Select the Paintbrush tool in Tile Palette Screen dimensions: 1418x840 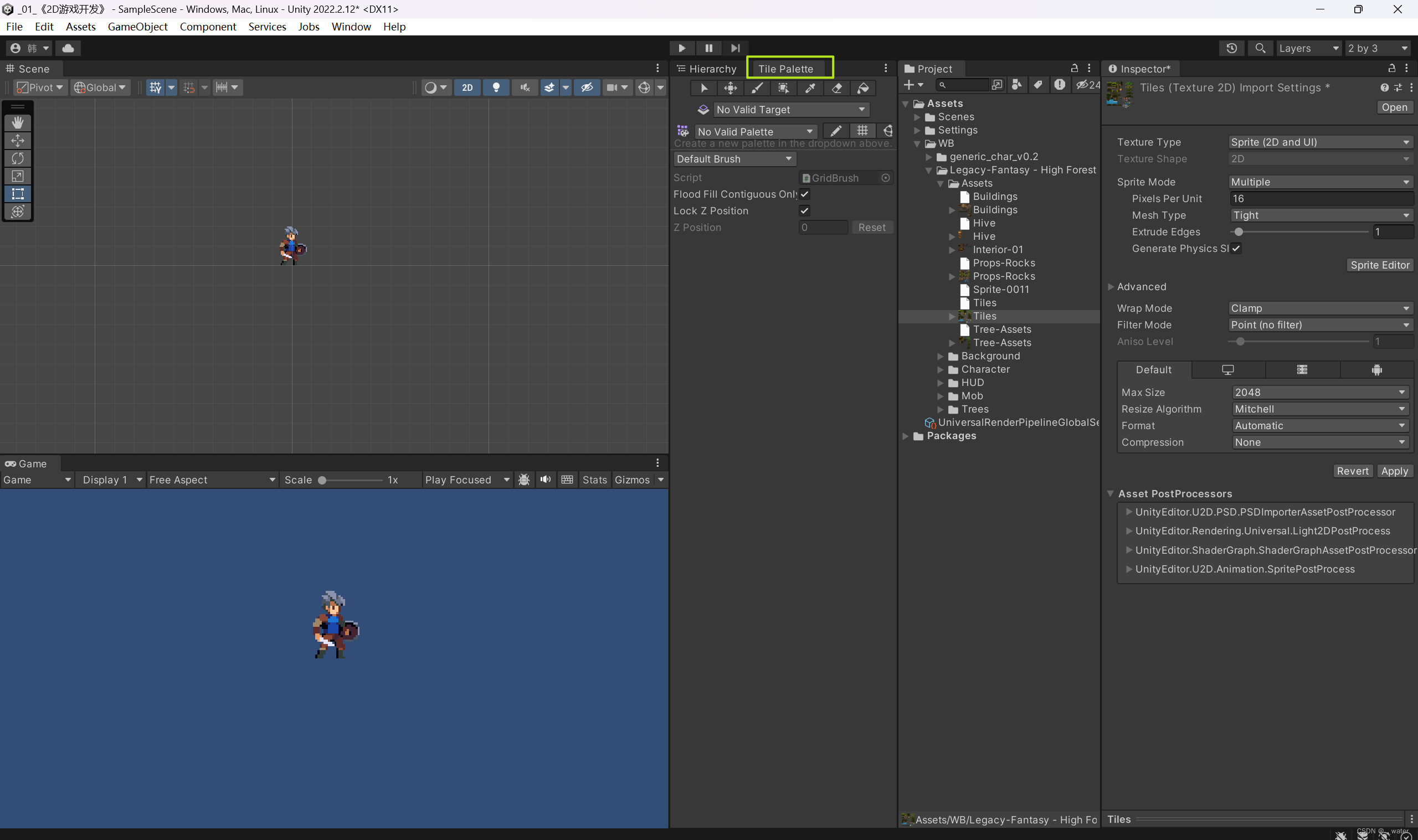757,87
